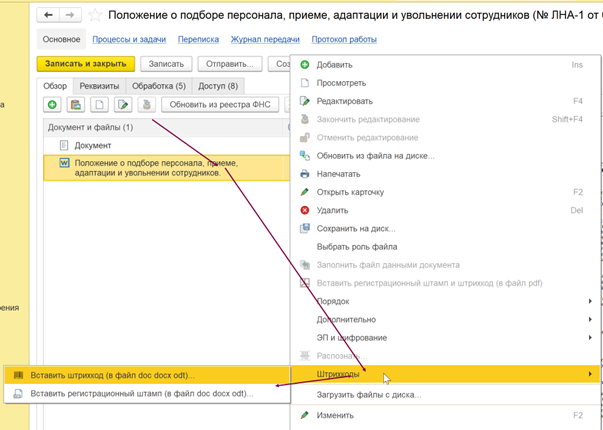Image resolution: width=603 pixels, height=430 pixels.
Task: Open the Дополнительно submenu
Action: point(446,319)
